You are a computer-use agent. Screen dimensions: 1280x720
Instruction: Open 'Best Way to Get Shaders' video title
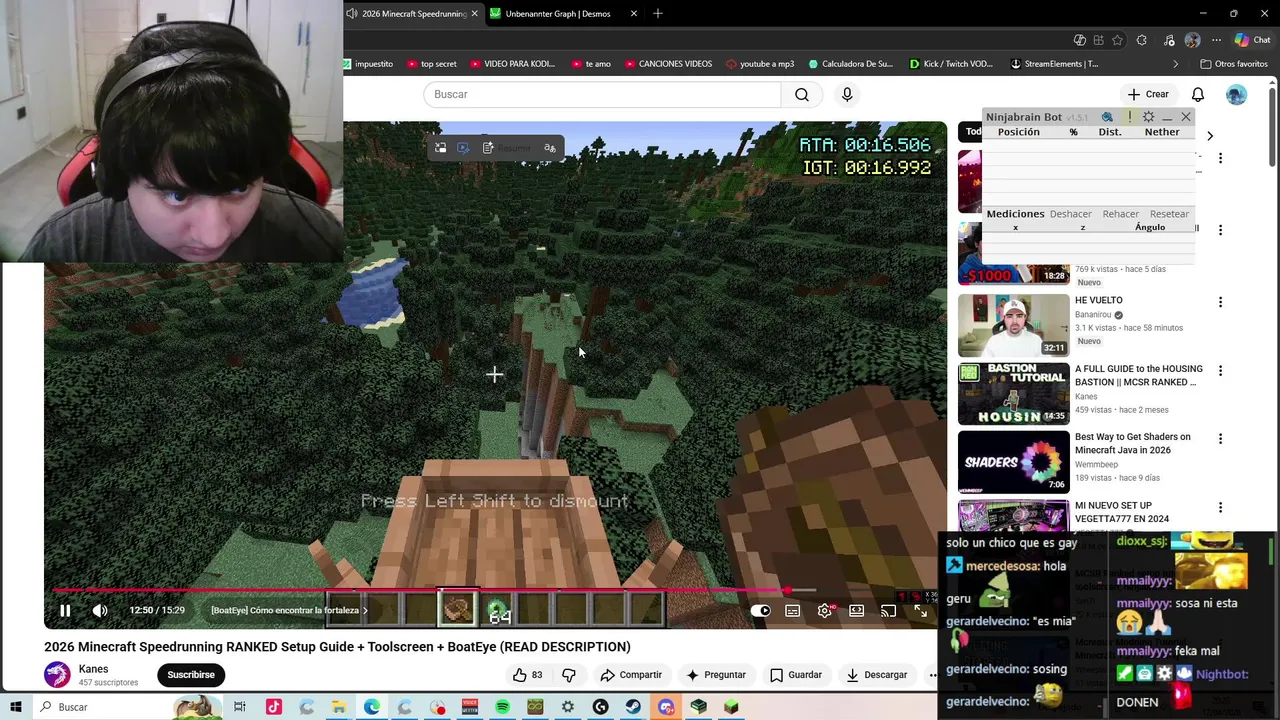(x=1132, y=443)
